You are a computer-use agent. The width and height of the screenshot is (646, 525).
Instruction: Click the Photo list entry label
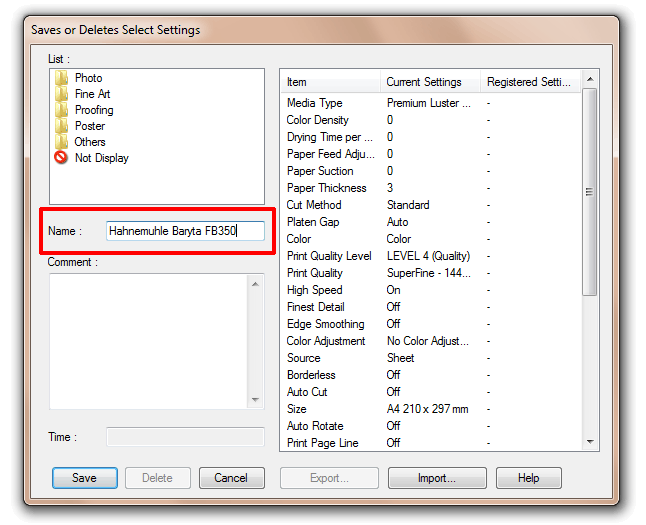(x=89, y=78)
